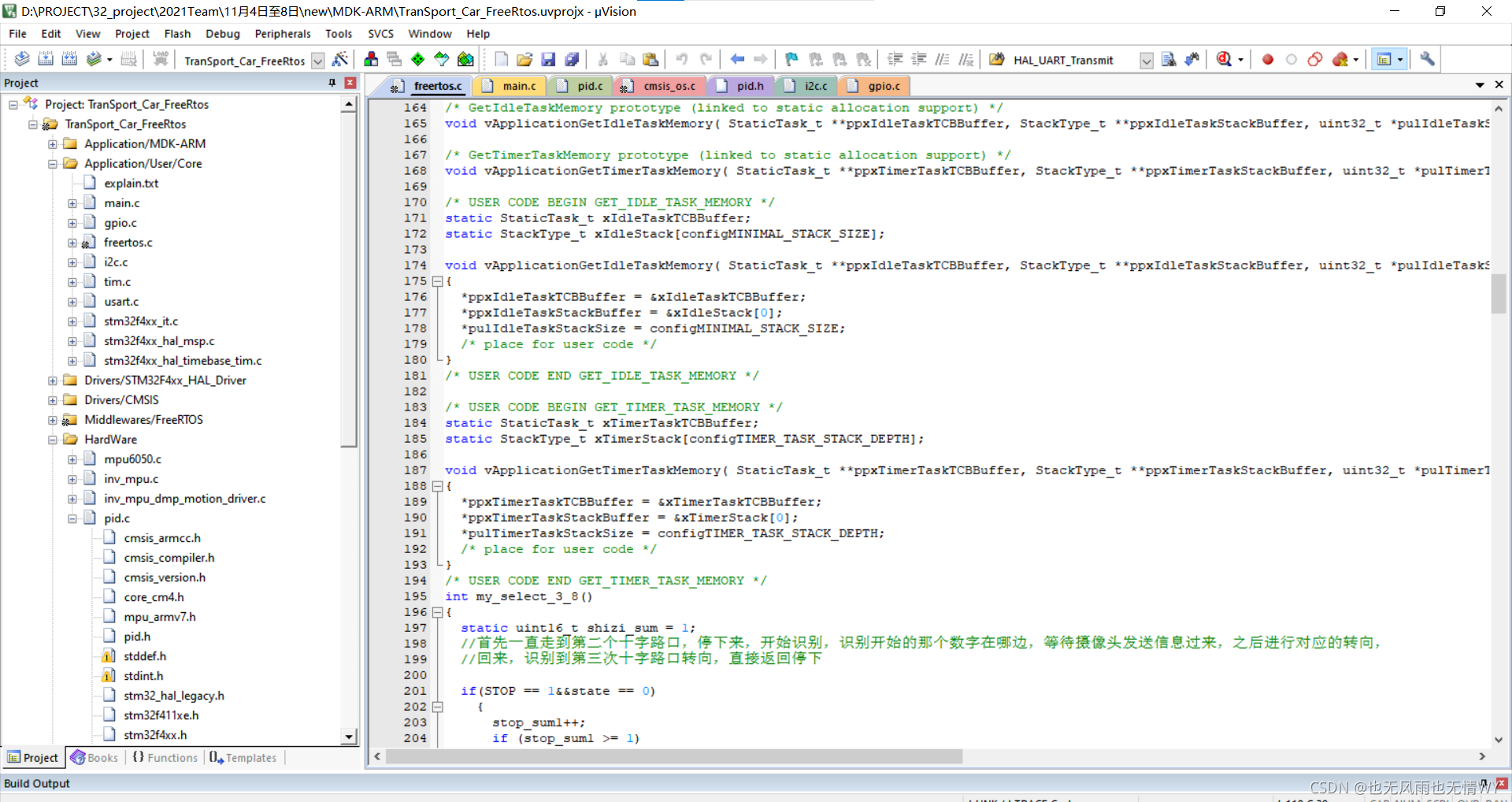Click the Incremental Find icon
This screenshot has width=1512, height=802.
click(x=1192, y=59)
